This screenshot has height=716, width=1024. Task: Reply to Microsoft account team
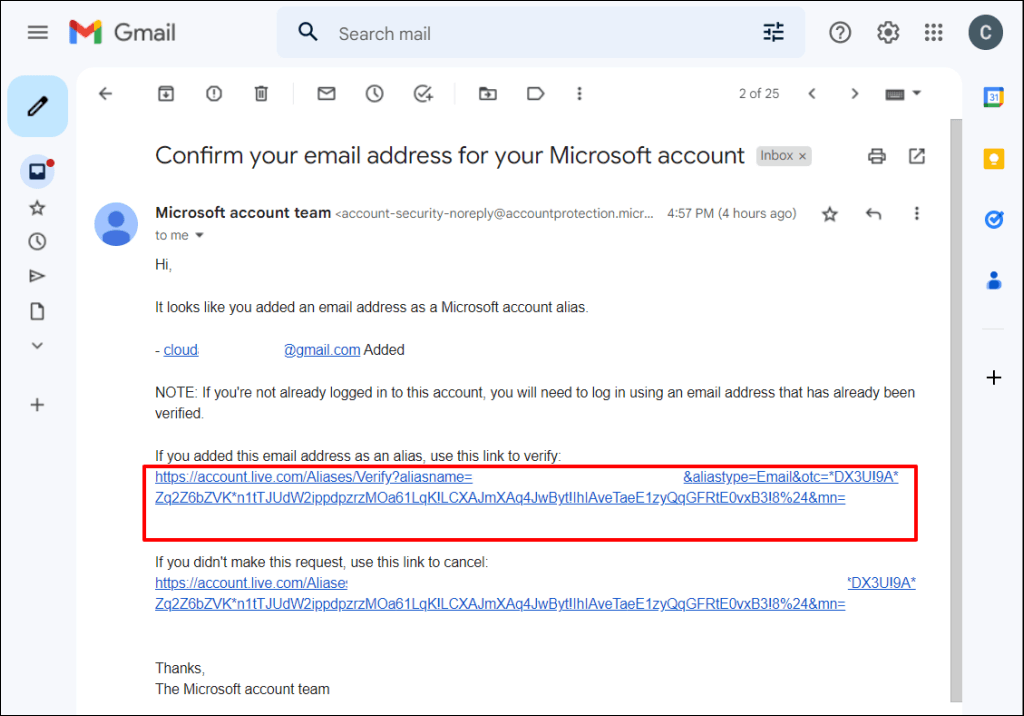pyautogui.click(x=873, y=213)
